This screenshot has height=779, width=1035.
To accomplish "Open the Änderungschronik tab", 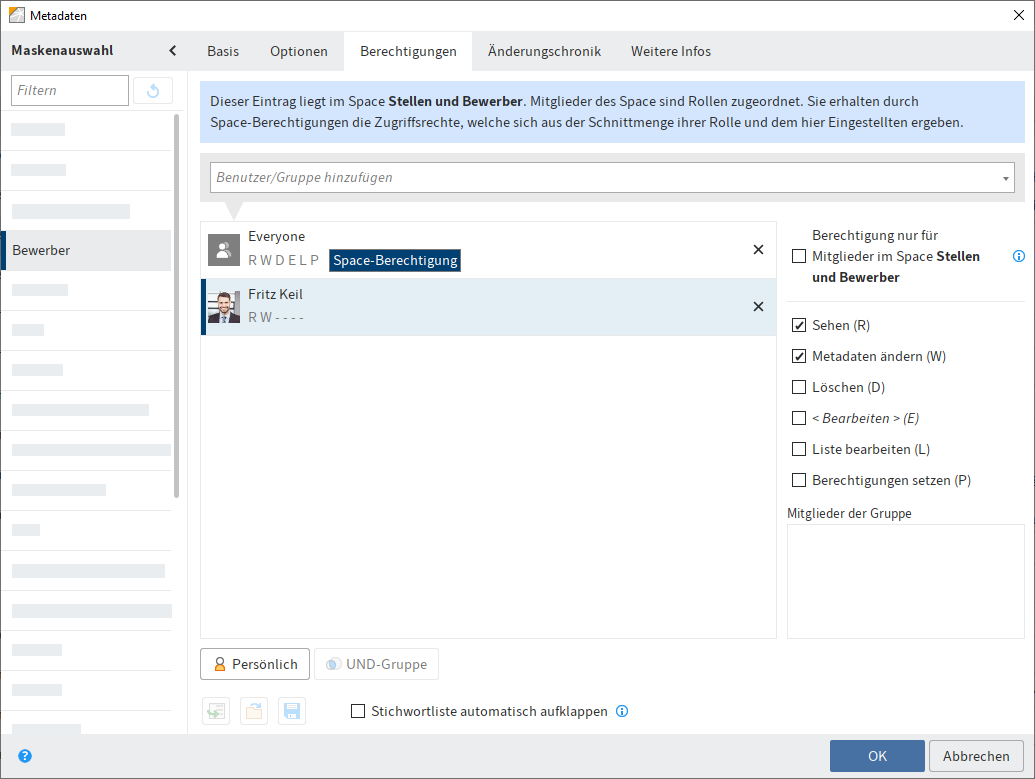I will tap(544, 51).
